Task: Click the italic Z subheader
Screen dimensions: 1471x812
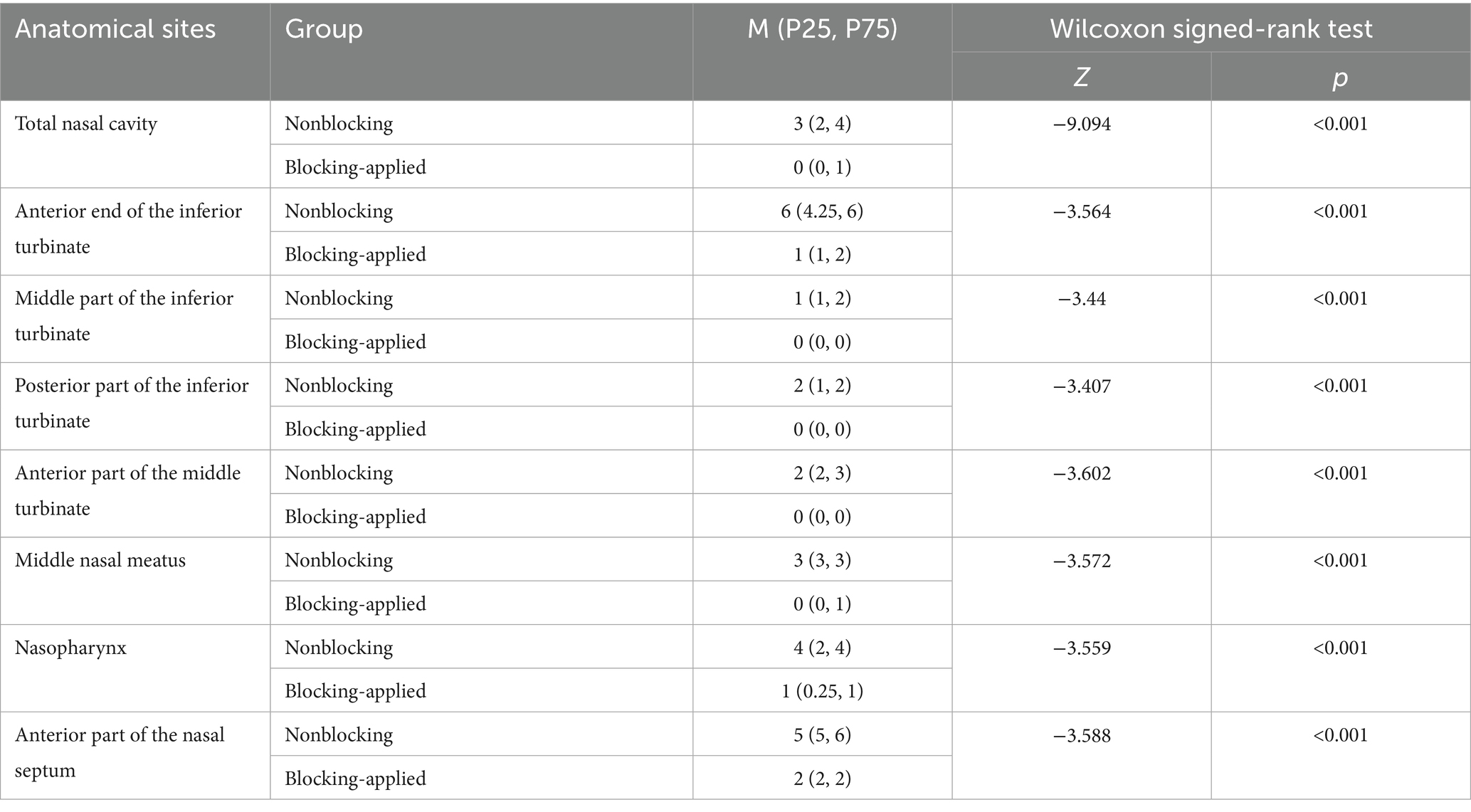Action: pos(1081,77)
